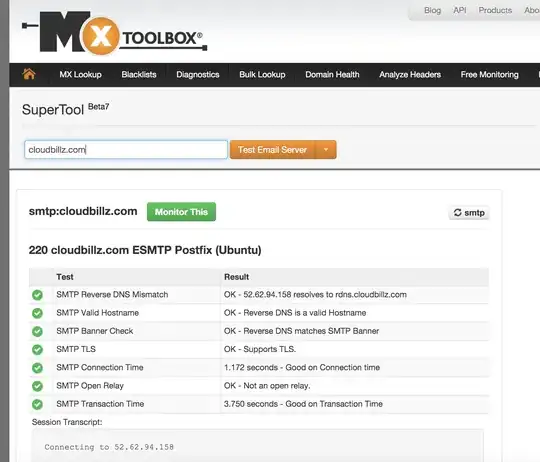540x462 pixels.
Task: Click green check icon for SMTP Valid Hostname
Action: pos(37,313)
